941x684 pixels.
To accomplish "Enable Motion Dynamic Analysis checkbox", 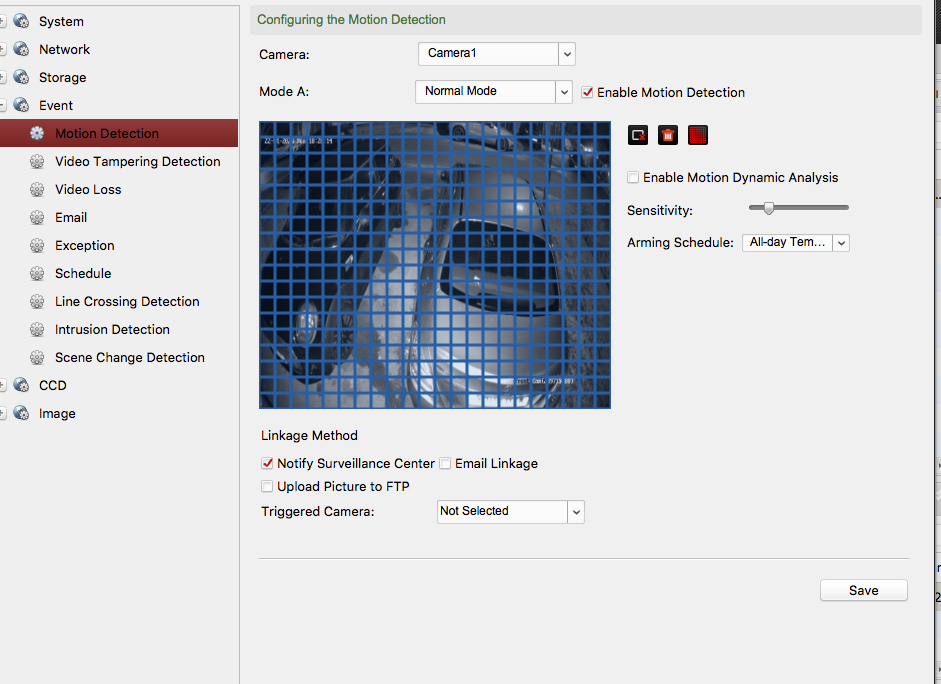I will (x=633, y=177).
